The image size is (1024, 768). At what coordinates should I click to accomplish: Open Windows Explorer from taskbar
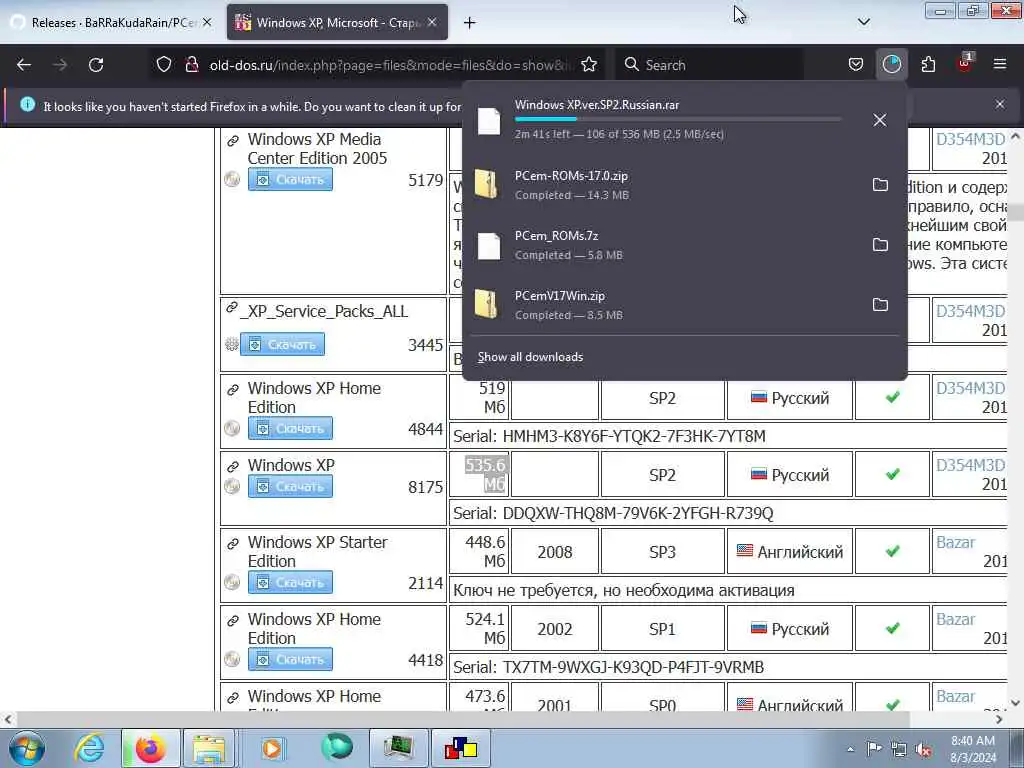(209, 748)
